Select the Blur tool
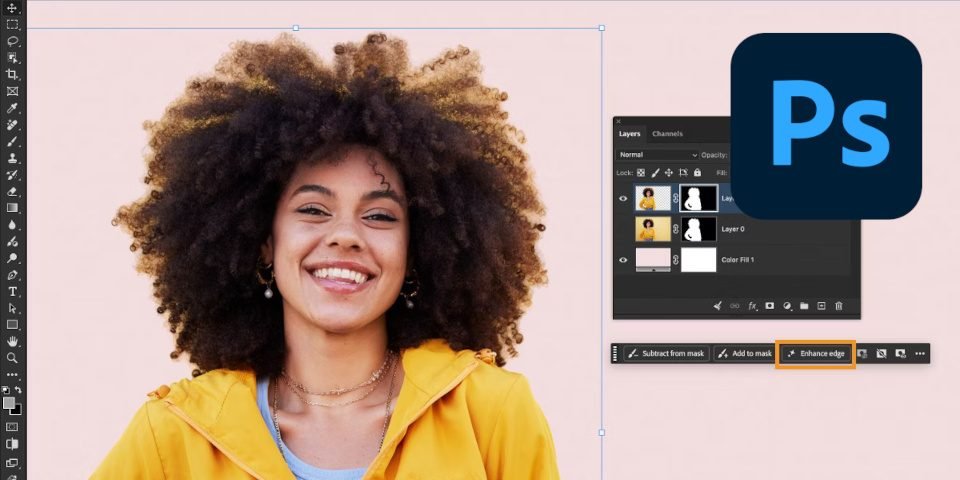 tap(12, 225)
